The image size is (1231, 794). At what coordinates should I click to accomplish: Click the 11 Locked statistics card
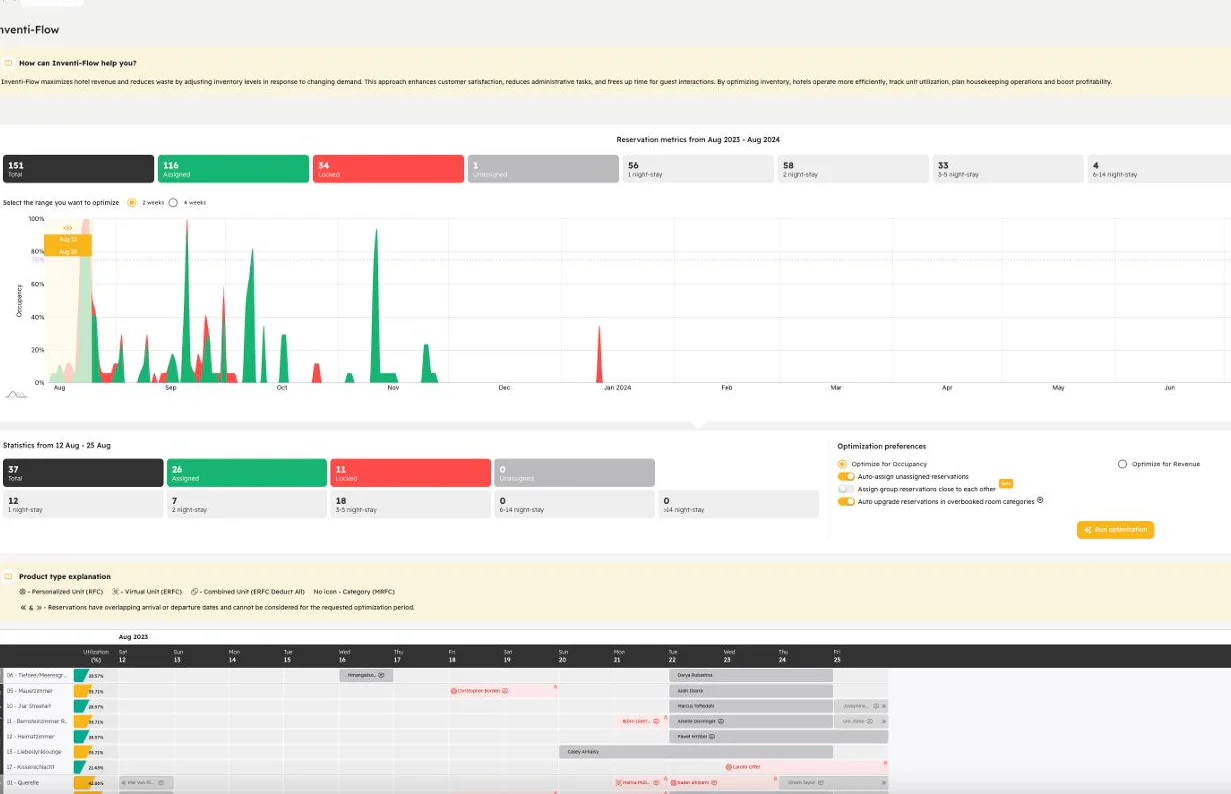tap(411, 473)
